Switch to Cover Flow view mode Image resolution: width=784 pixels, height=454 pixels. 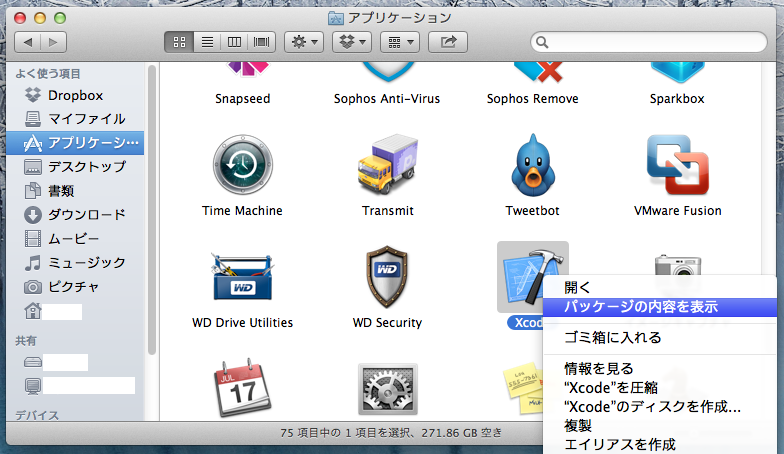[x=262, y=42]
